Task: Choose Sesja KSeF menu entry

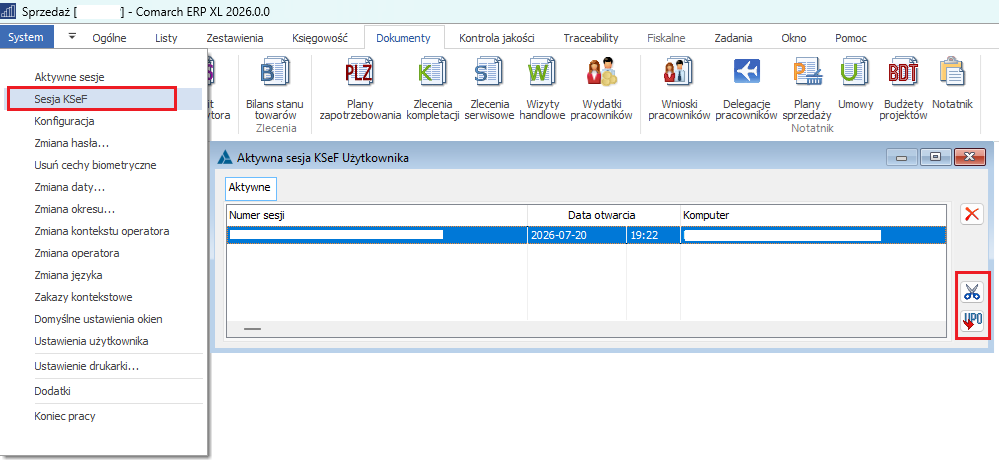Action: pyautogui.click(x=104, y=99)
